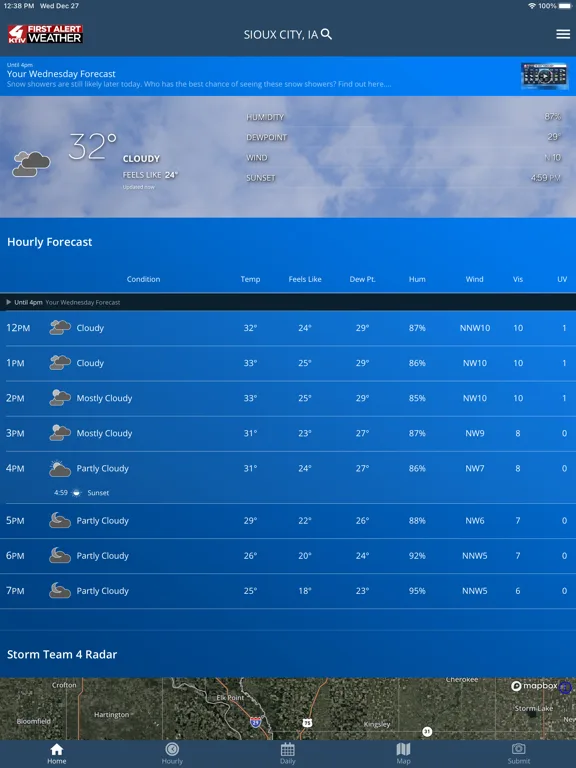Tap the sunset icon at 4:59
Viewport: 576px width, 768px height.
pyautogui.click(x=76, y=493)
